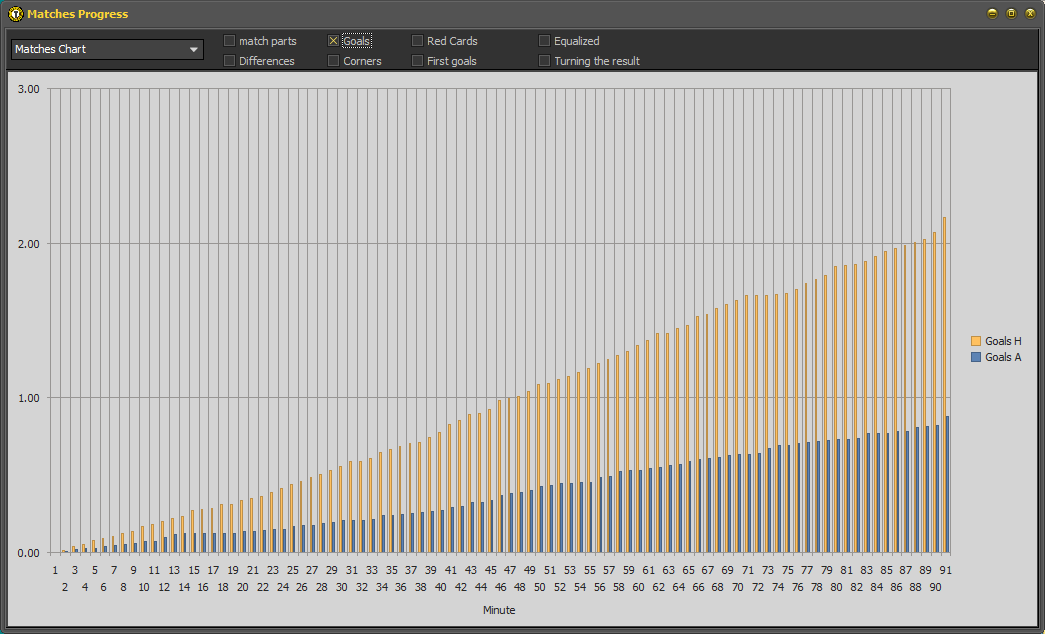Image resolution: width=1045 pixels, height=634 pixels.
Task: Turn on the Red Cards option
Action: 418,41
